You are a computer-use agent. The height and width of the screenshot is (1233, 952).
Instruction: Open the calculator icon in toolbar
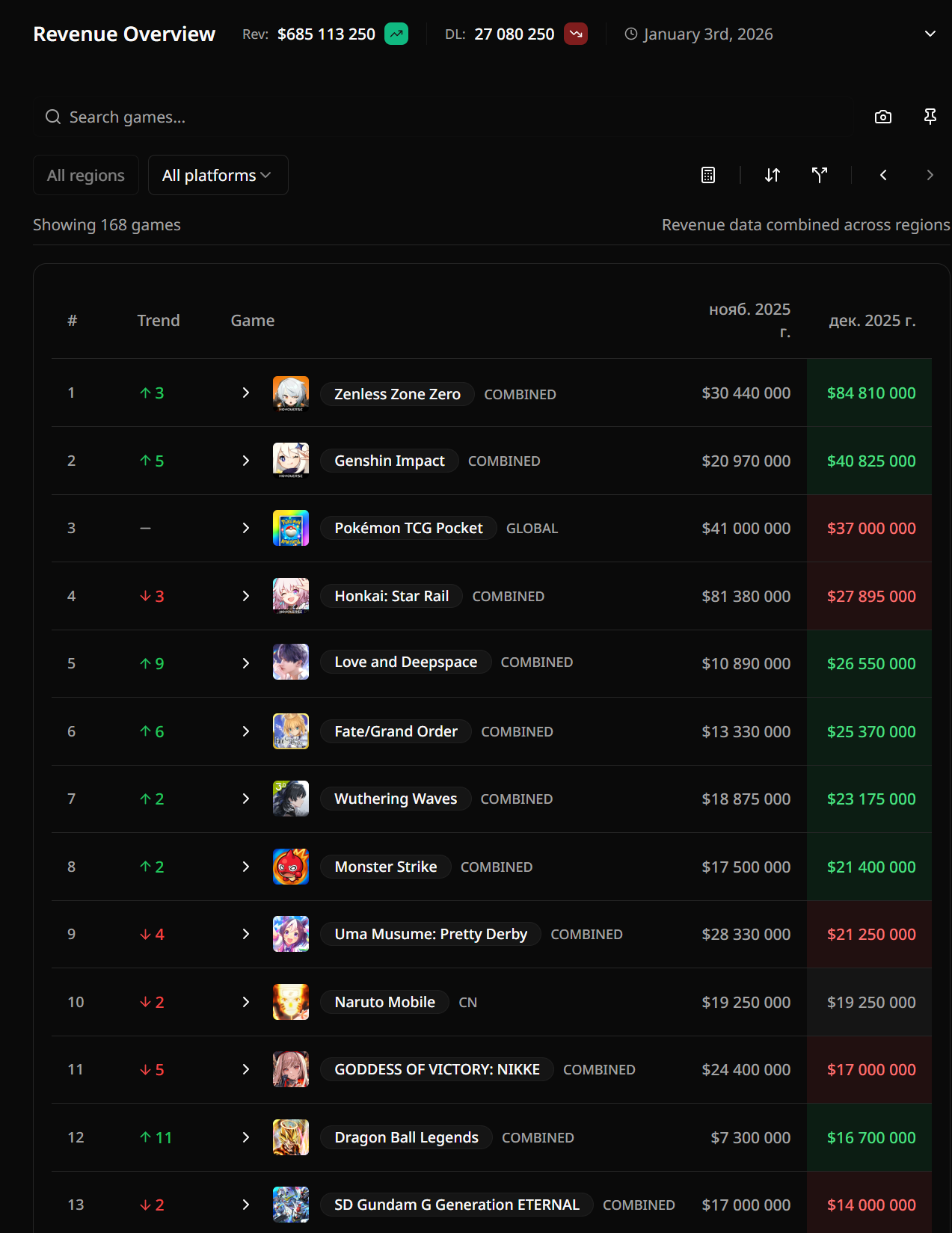coord(707,175)
